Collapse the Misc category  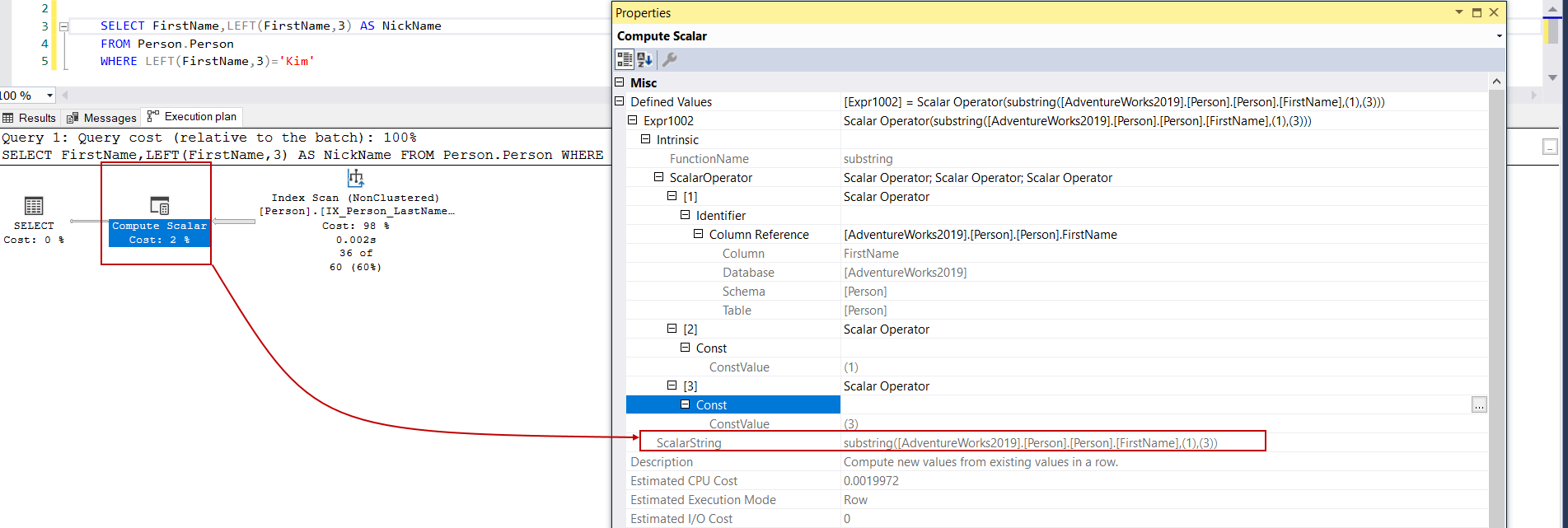click(620, 82)
